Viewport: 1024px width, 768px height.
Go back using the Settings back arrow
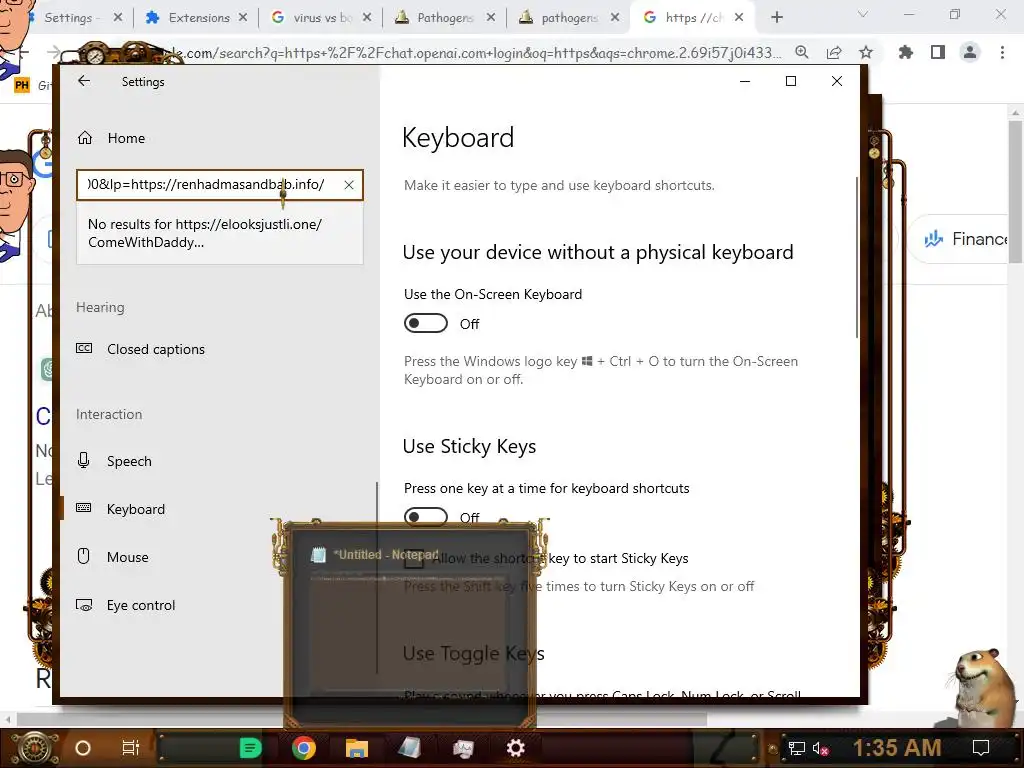click(x=84, y=81)
